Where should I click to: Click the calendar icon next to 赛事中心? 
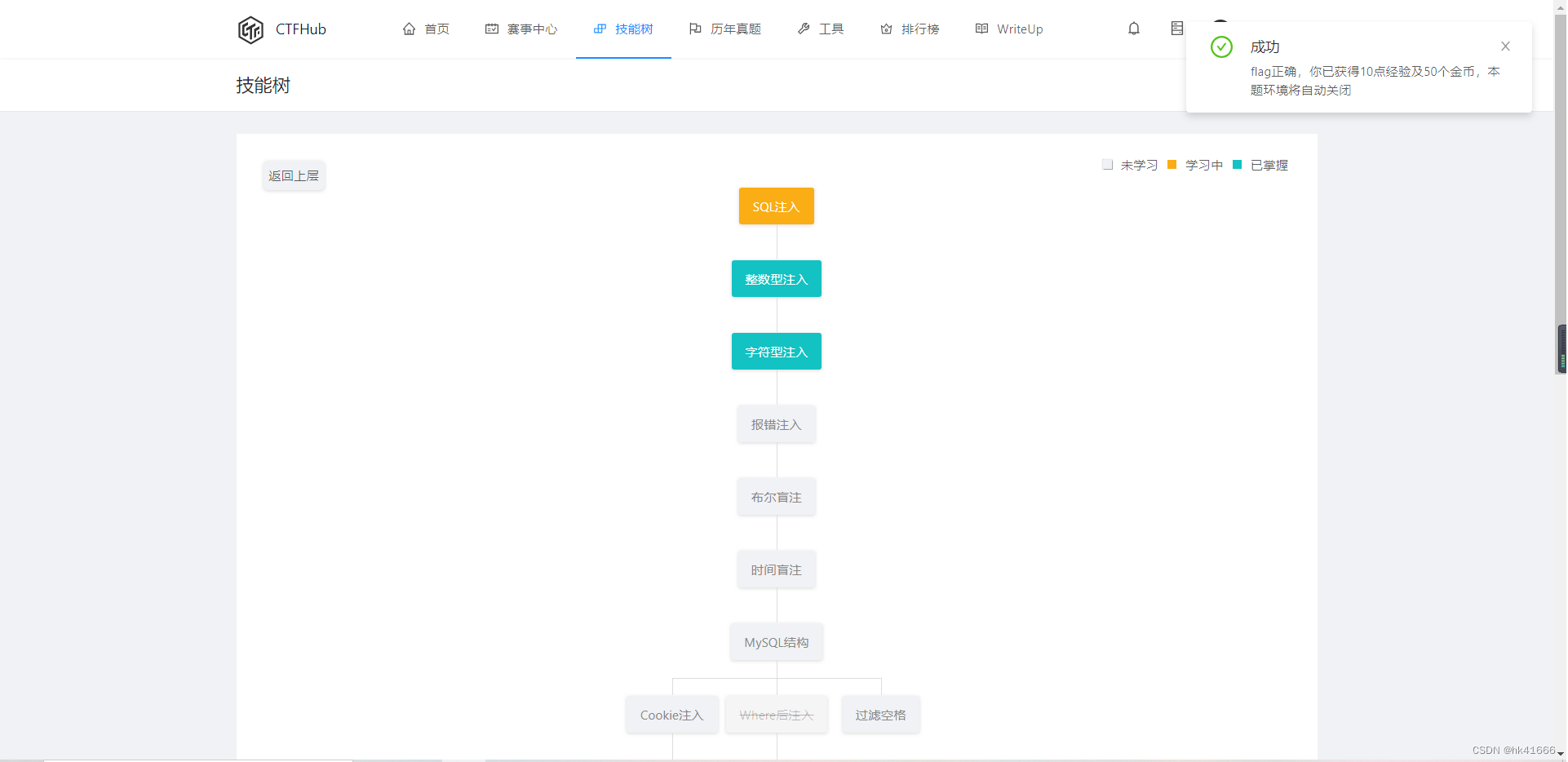[x=491, y=28]
